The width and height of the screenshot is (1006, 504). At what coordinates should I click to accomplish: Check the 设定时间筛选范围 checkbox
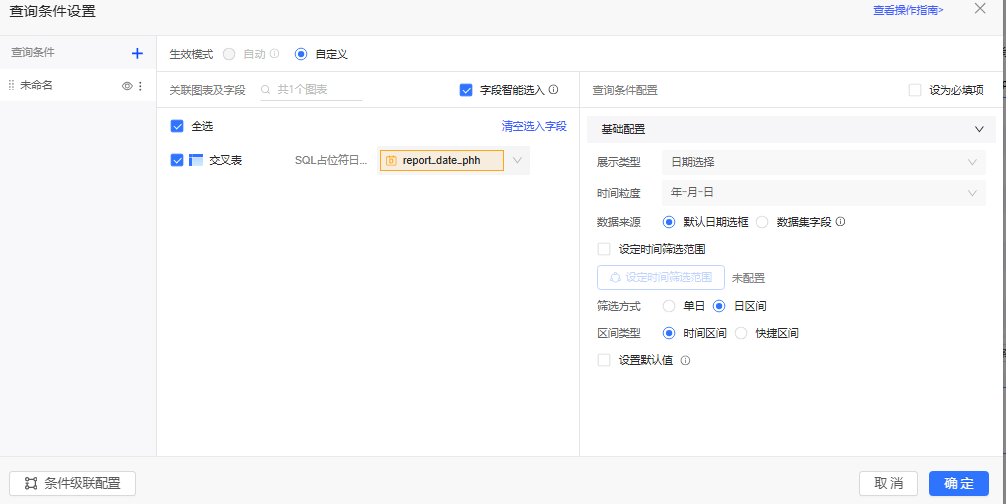[603, 249]
